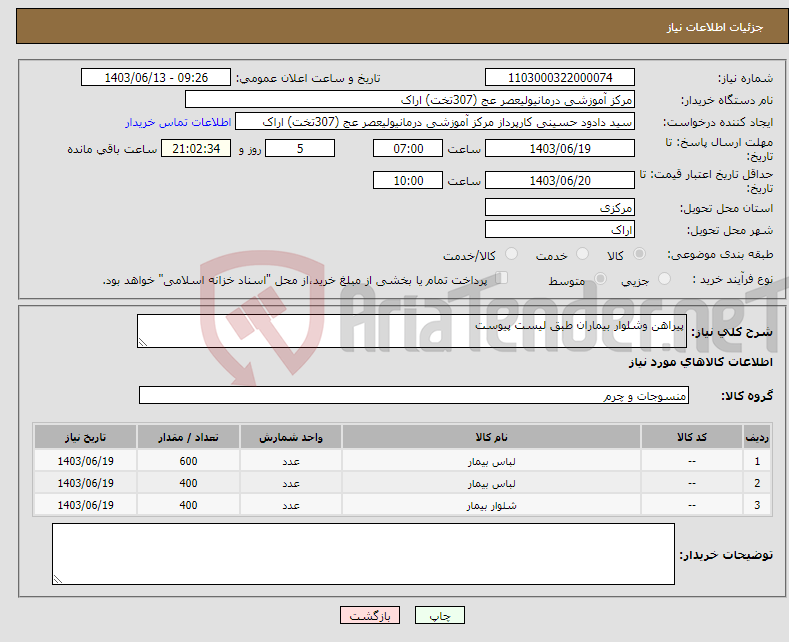This screenshot has height=642, width=789.
Task: Click the کد کالا column header
Action: [x=692, y=437]
